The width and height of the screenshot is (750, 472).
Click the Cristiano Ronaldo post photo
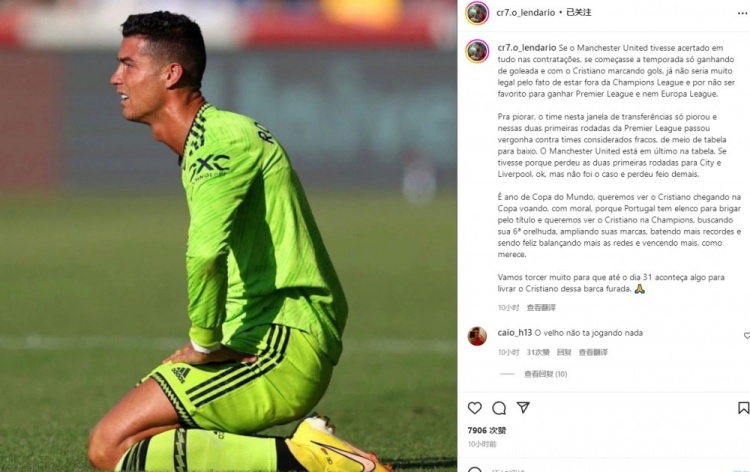(x=228, y=236)
